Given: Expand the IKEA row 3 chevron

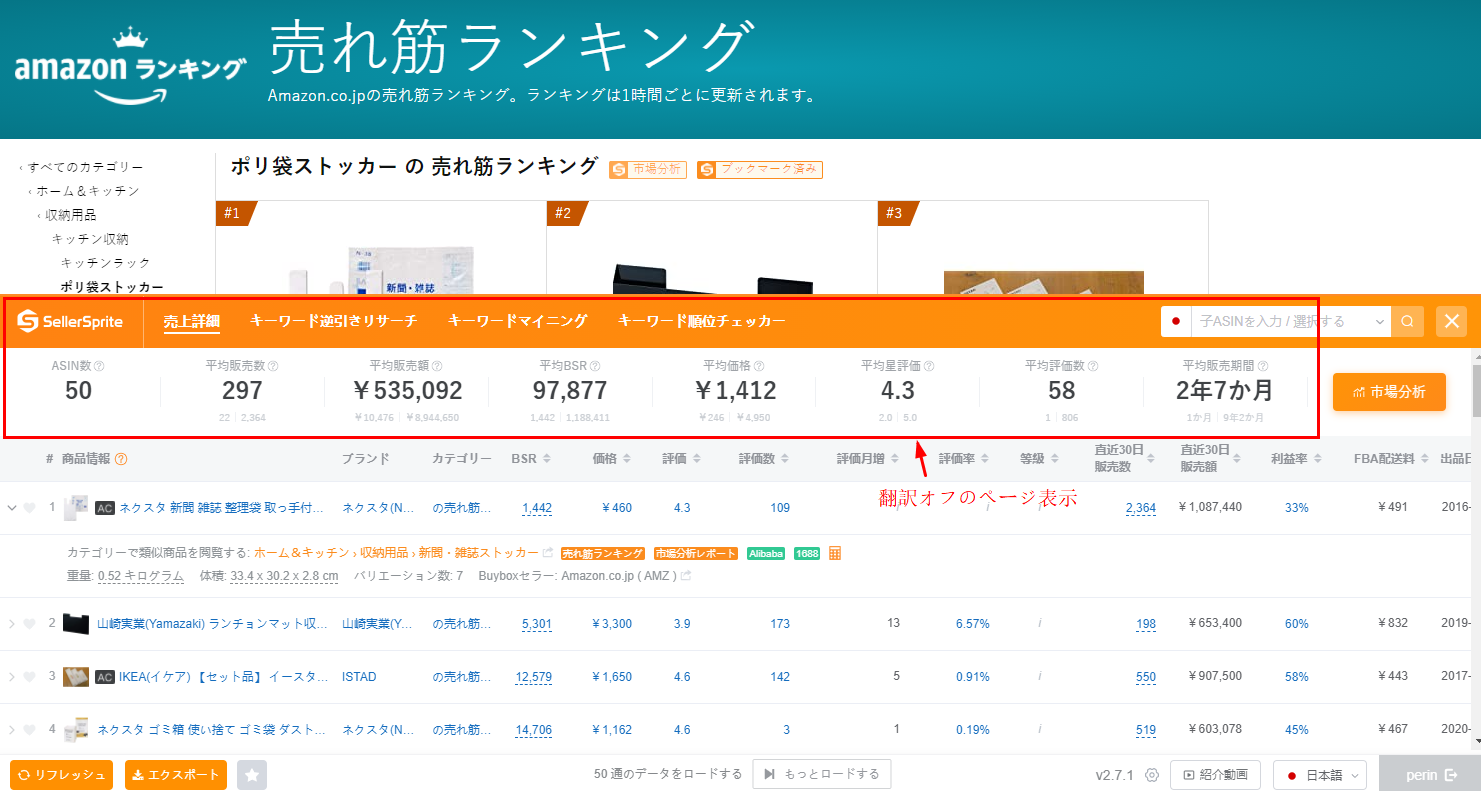Looking at the screenshot, I should tap(12, 676).
